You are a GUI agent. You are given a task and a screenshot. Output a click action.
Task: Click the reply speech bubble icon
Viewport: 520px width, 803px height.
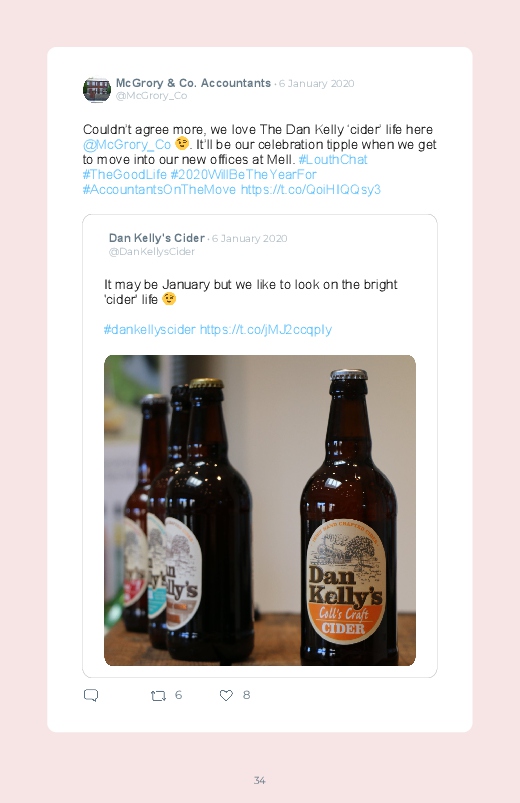coord(91,695)
